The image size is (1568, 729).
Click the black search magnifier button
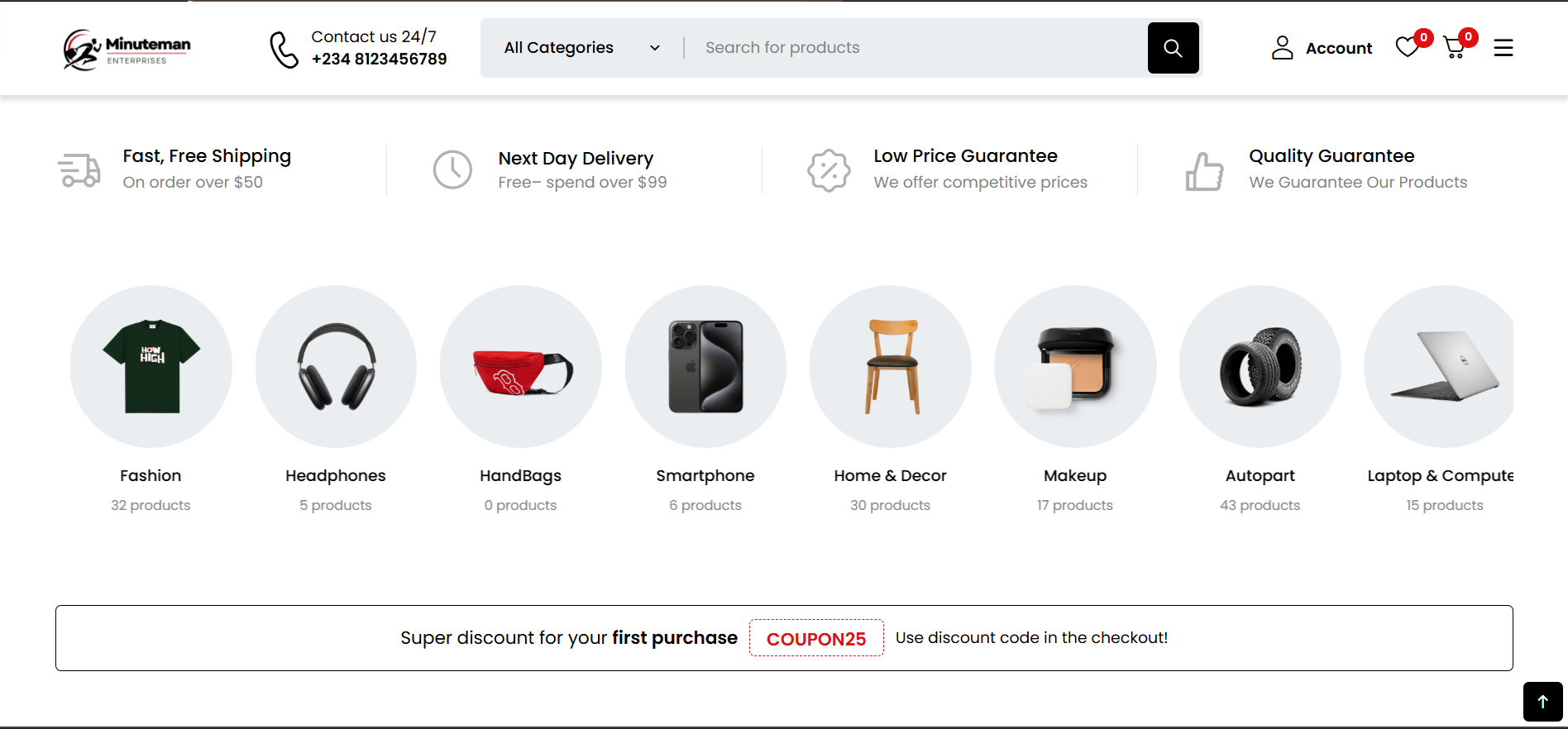pyautogui.click(x=1173, y=48)
